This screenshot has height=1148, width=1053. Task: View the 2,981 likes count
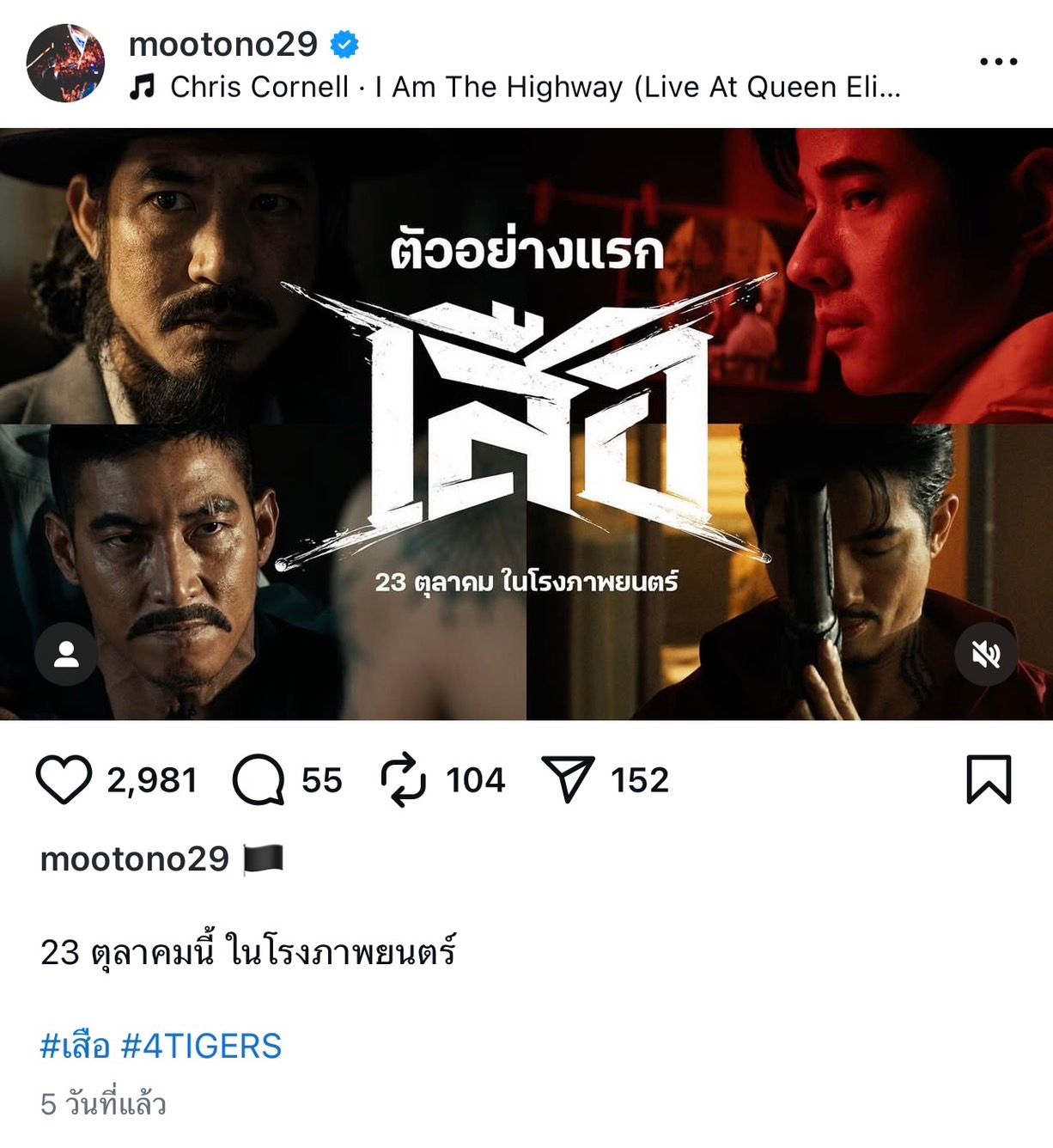coord(152,780)
